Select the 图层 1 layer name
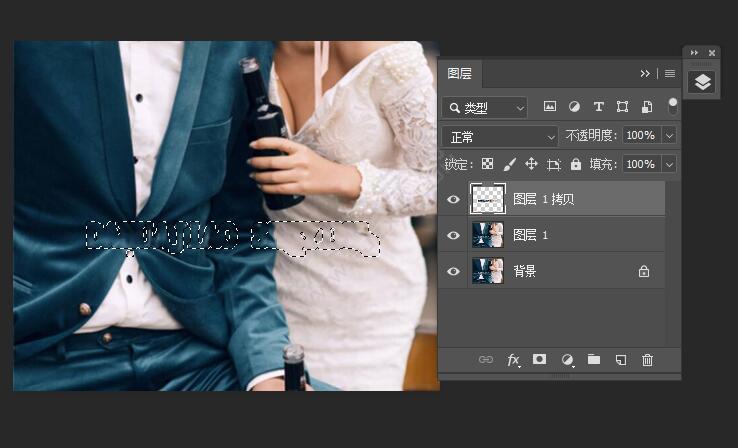738x448 pixels. [530, 235]
